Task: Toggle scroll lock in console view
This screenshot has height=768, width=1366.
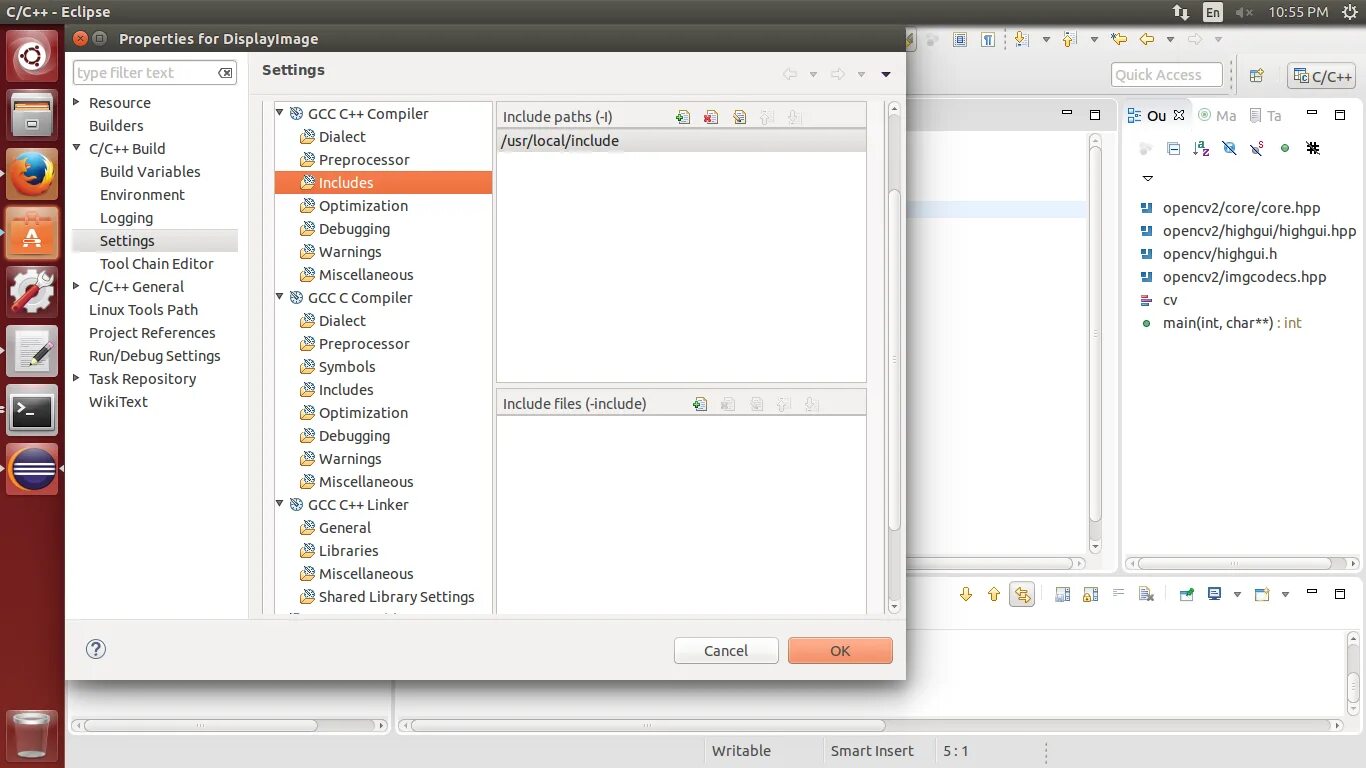Action: point(1091,594)
